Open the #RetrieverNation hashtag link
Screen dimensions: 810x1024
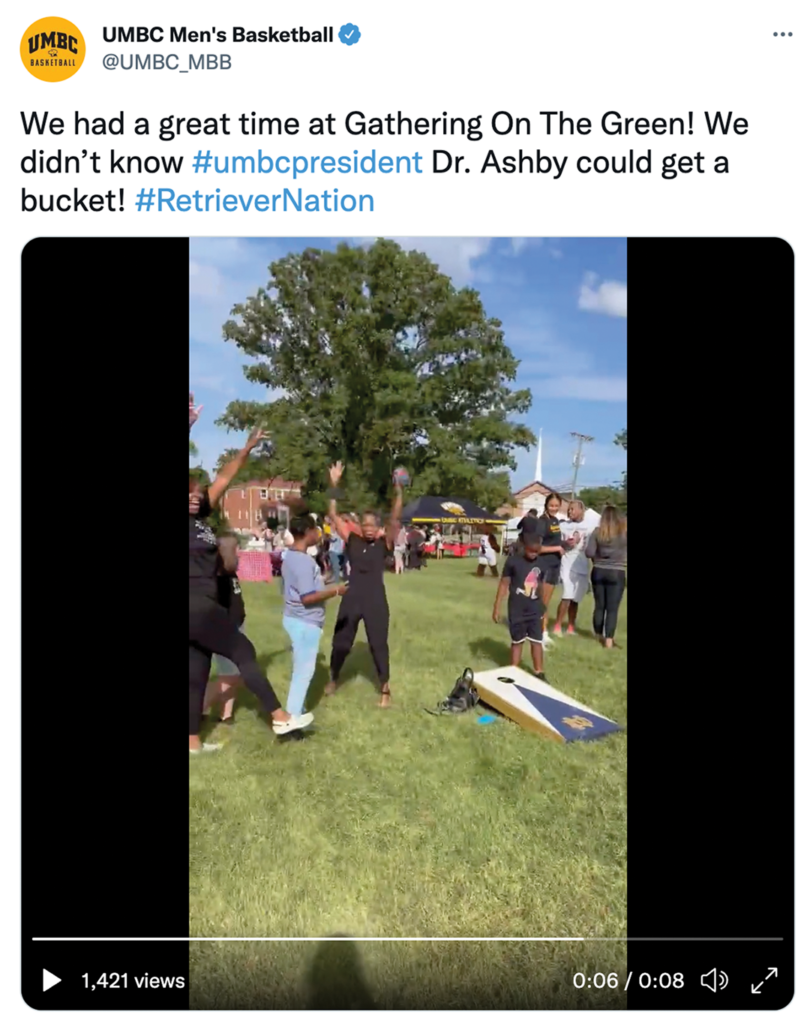pyautogui.click(x=254, y=200)
